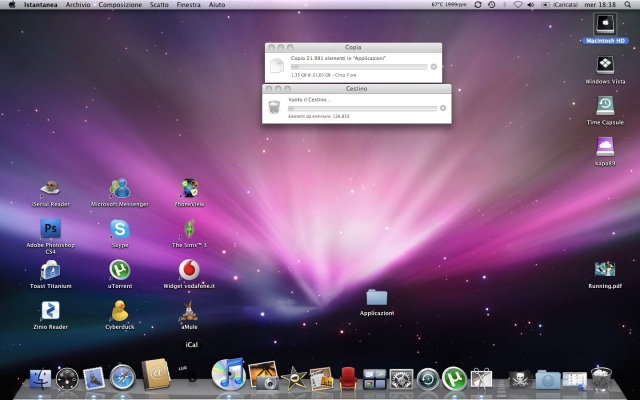Screen dimensions: 640x400
Task: Open the iSerial Reader desktop icon
Action: 50,189
